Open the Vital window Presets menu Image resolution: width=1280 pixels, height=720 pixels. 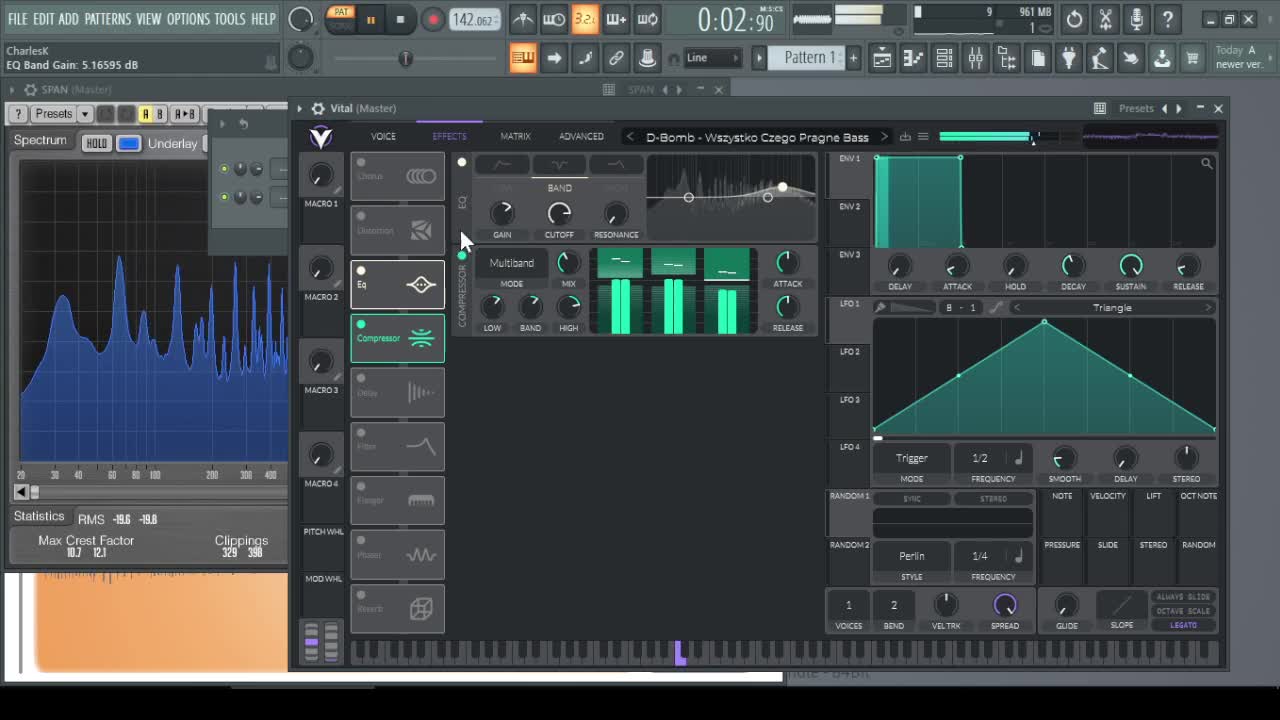pos(1136,108)
